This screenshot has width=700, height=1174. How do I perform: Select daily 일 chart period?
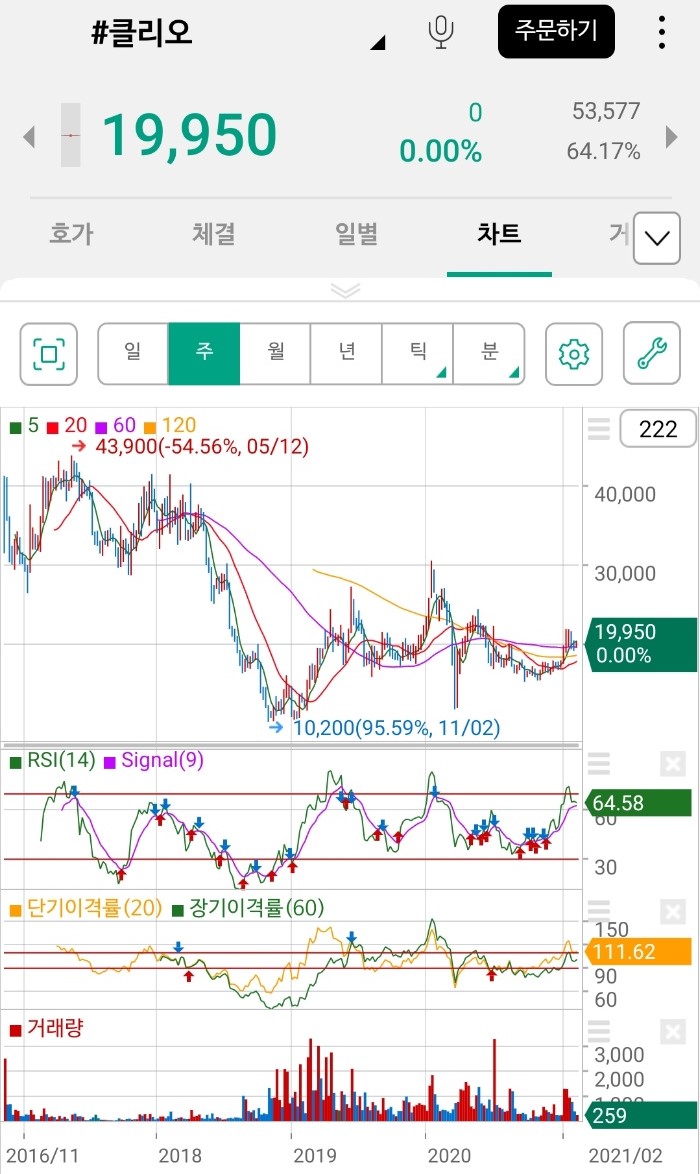tap(133, 353)
